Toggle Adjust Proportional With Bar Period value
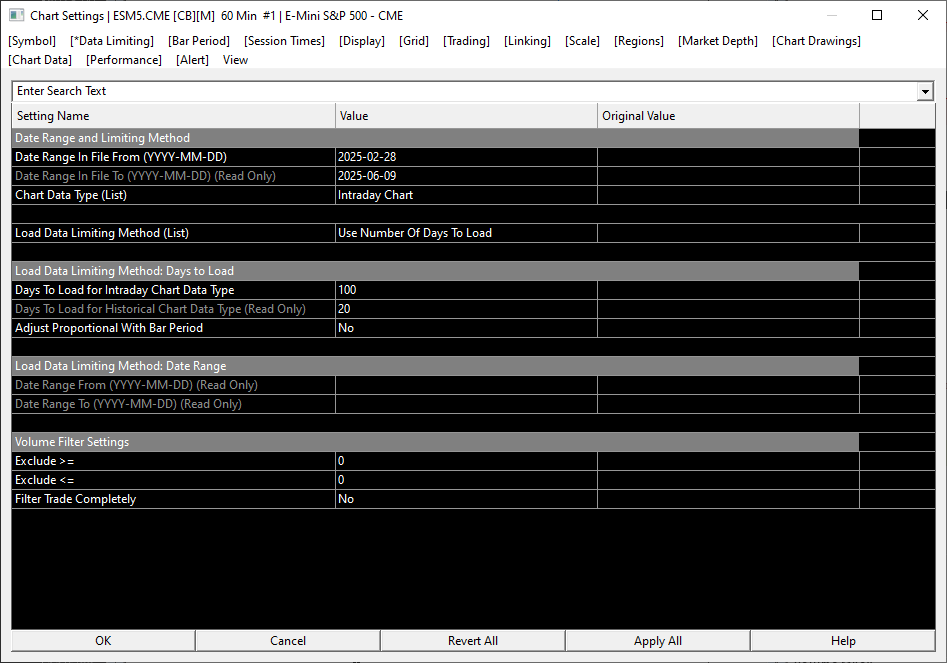Image resolution: width=947 pixels, height=663 pixels. (466, 328)
